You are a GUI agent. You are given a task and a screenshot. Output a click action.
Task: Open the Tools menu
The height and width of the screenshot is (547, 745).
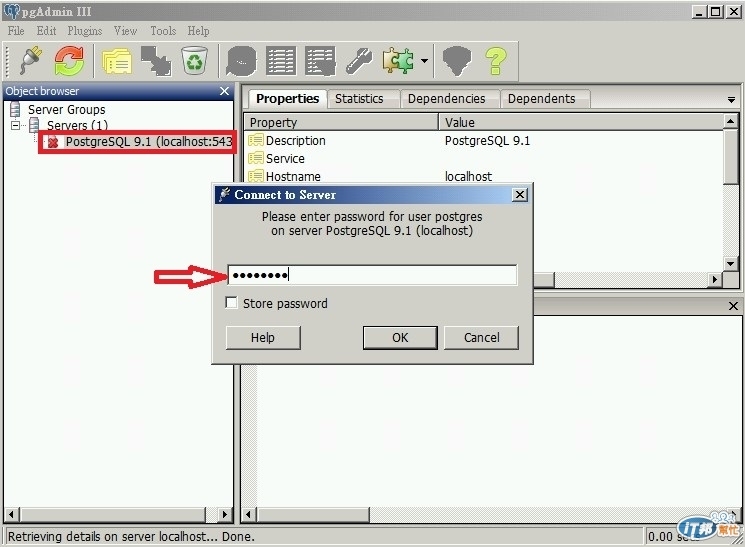tap(163, 31)
